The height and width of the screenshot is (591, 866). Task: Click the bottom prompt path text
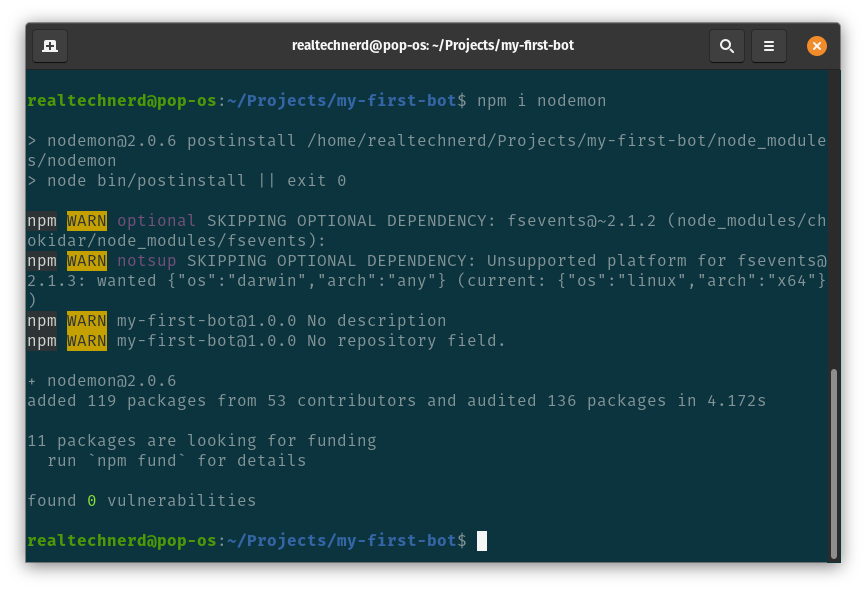[x=342, y=540]
